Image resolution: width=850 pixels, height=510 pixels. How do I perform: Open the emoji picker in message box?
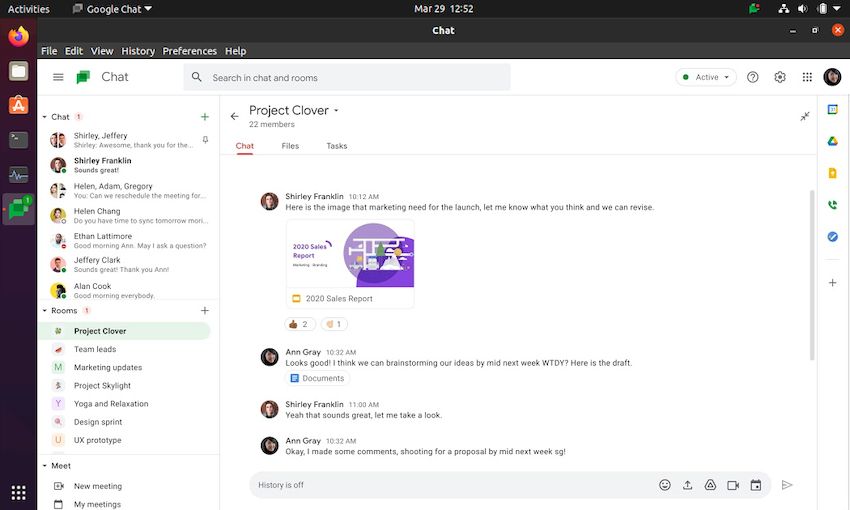tap(665, 485)
